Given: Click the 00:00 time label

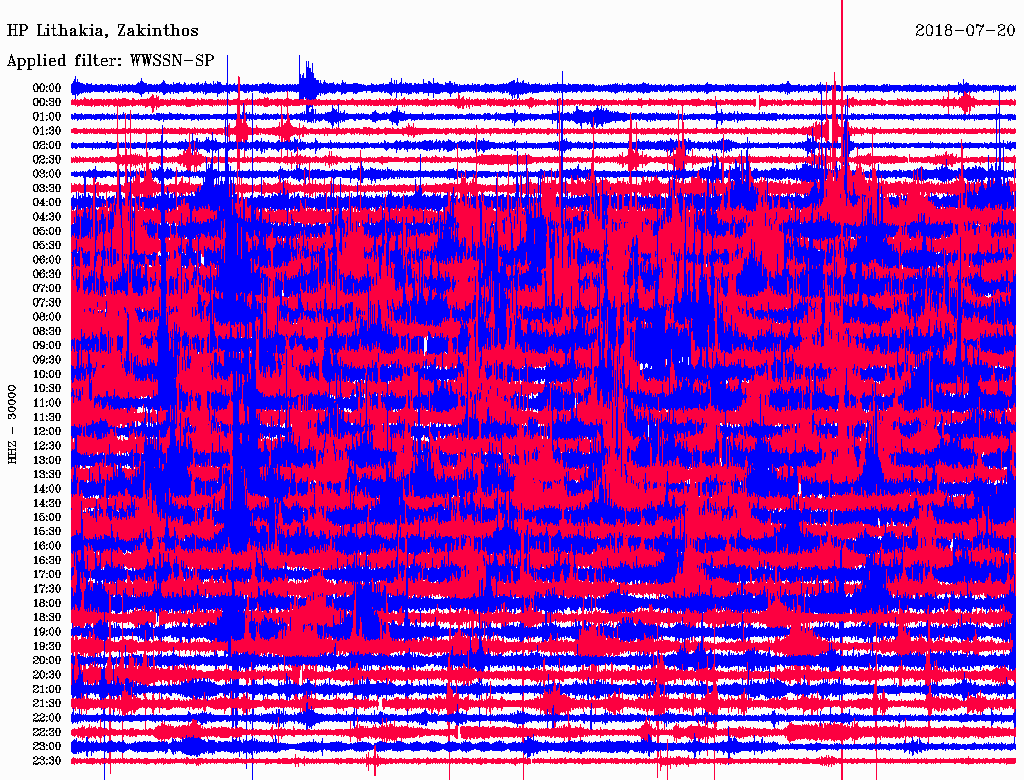Looking at the screenshot, I should point(47,88).
